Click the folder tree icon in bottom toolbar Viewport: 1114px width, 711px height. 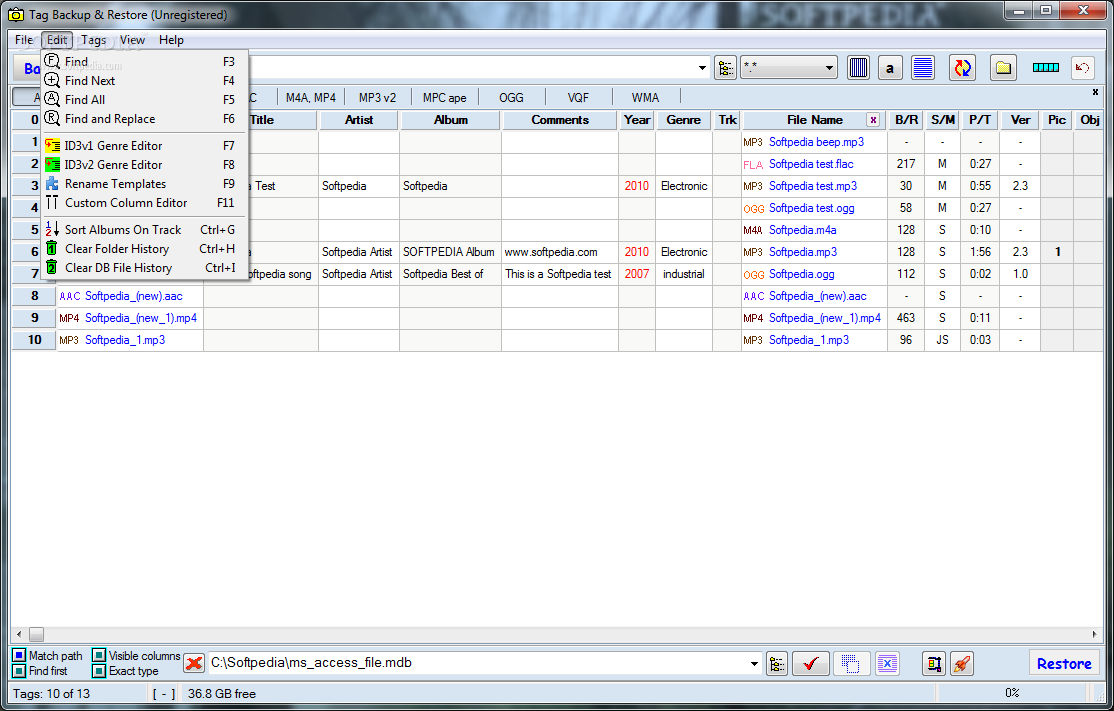pos(777,664)
